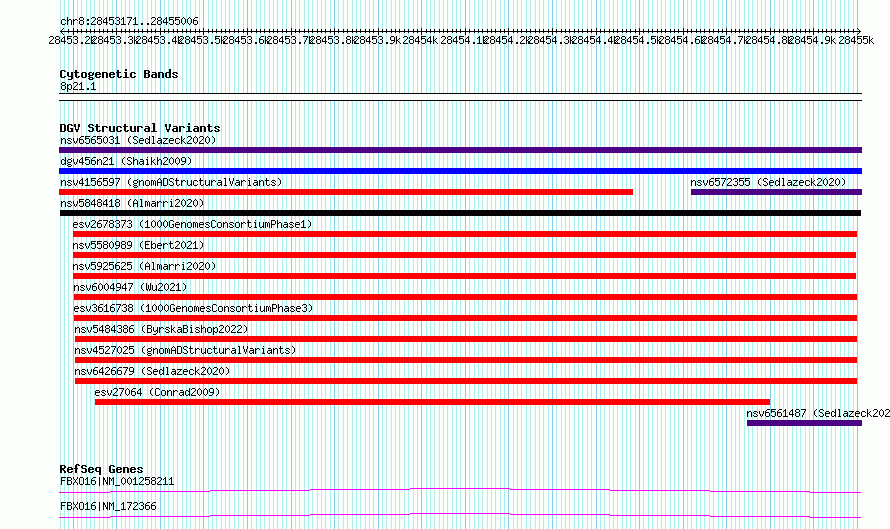Click the red bar under nsv6426679
Screen dimensions: 890x529
coord(466,381)
